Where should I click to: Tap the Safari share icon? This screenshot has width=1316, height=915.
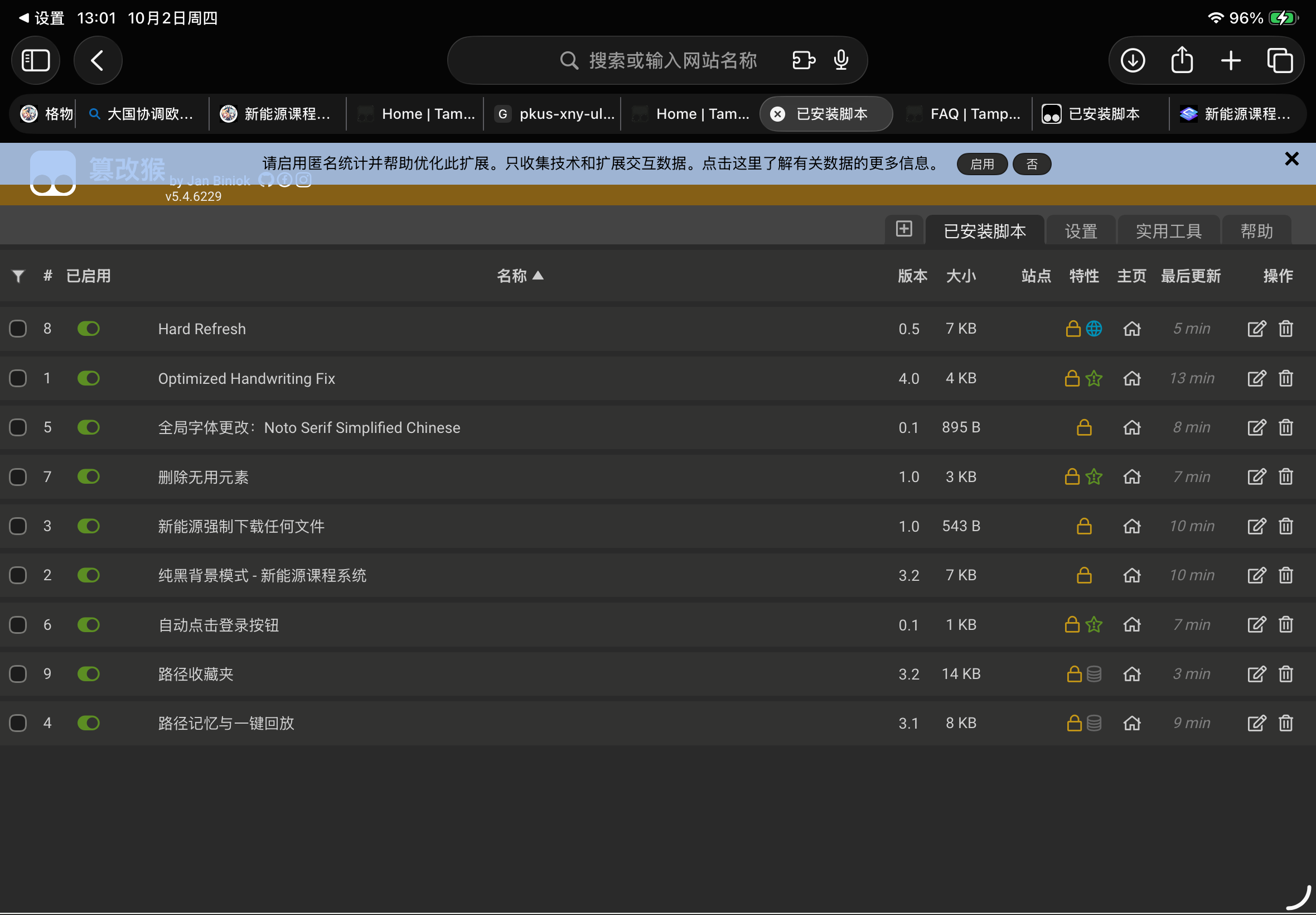pyautogui.click(x=1182, y=60)
